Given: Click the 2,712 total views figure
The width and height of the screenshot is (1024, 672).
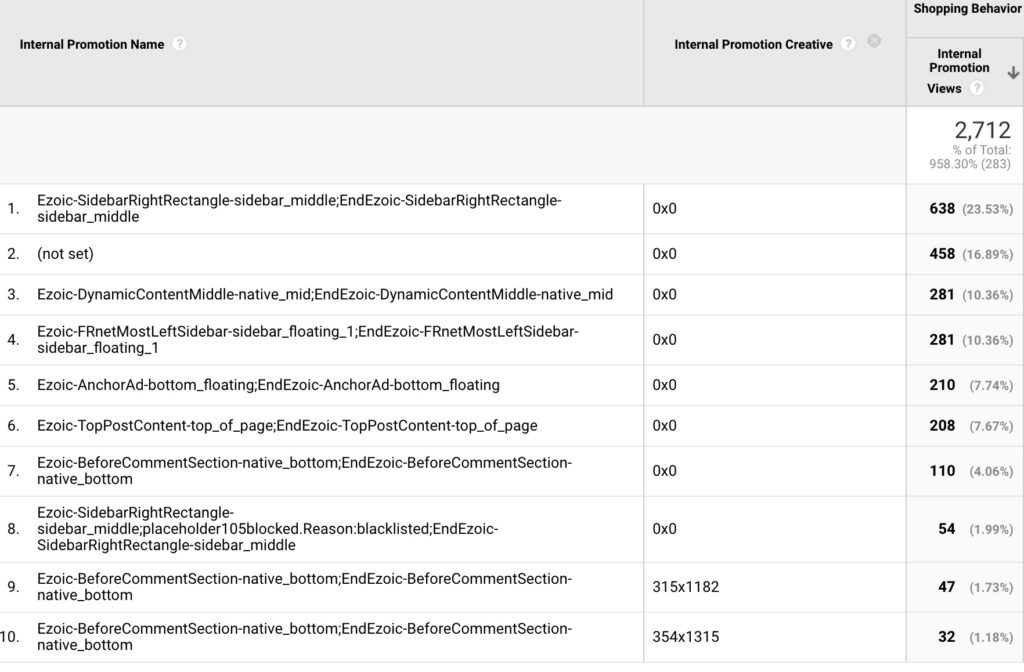Looking at the screenshot, I should coord(982,130).
